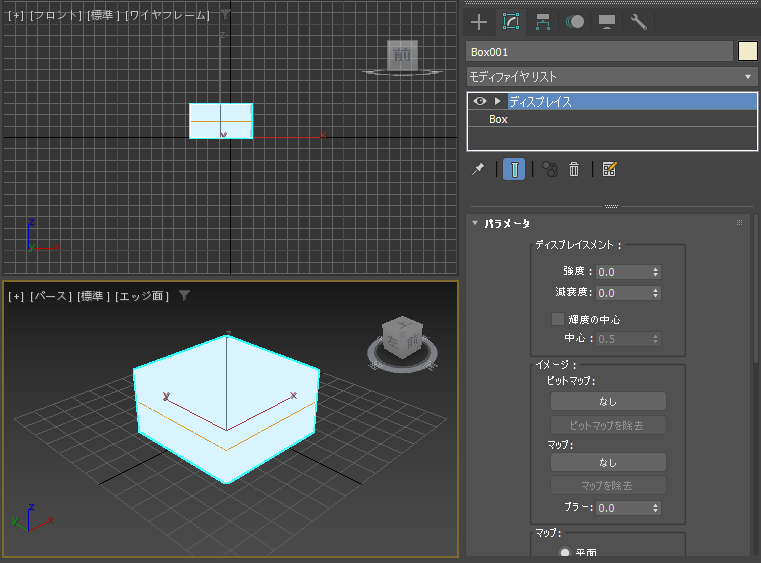The image size is (761, 563).
Task: Open the Modify panel tab
Action: click(x=511, y=22)
